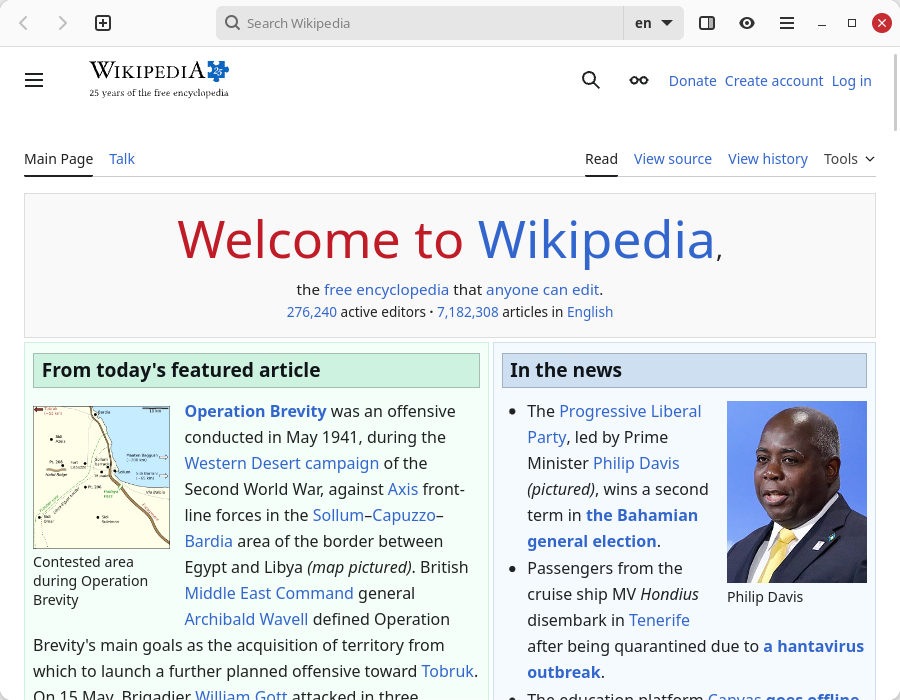Screen dimensions: 900x700
Task: Click Create account link
Action: [774, 81]
